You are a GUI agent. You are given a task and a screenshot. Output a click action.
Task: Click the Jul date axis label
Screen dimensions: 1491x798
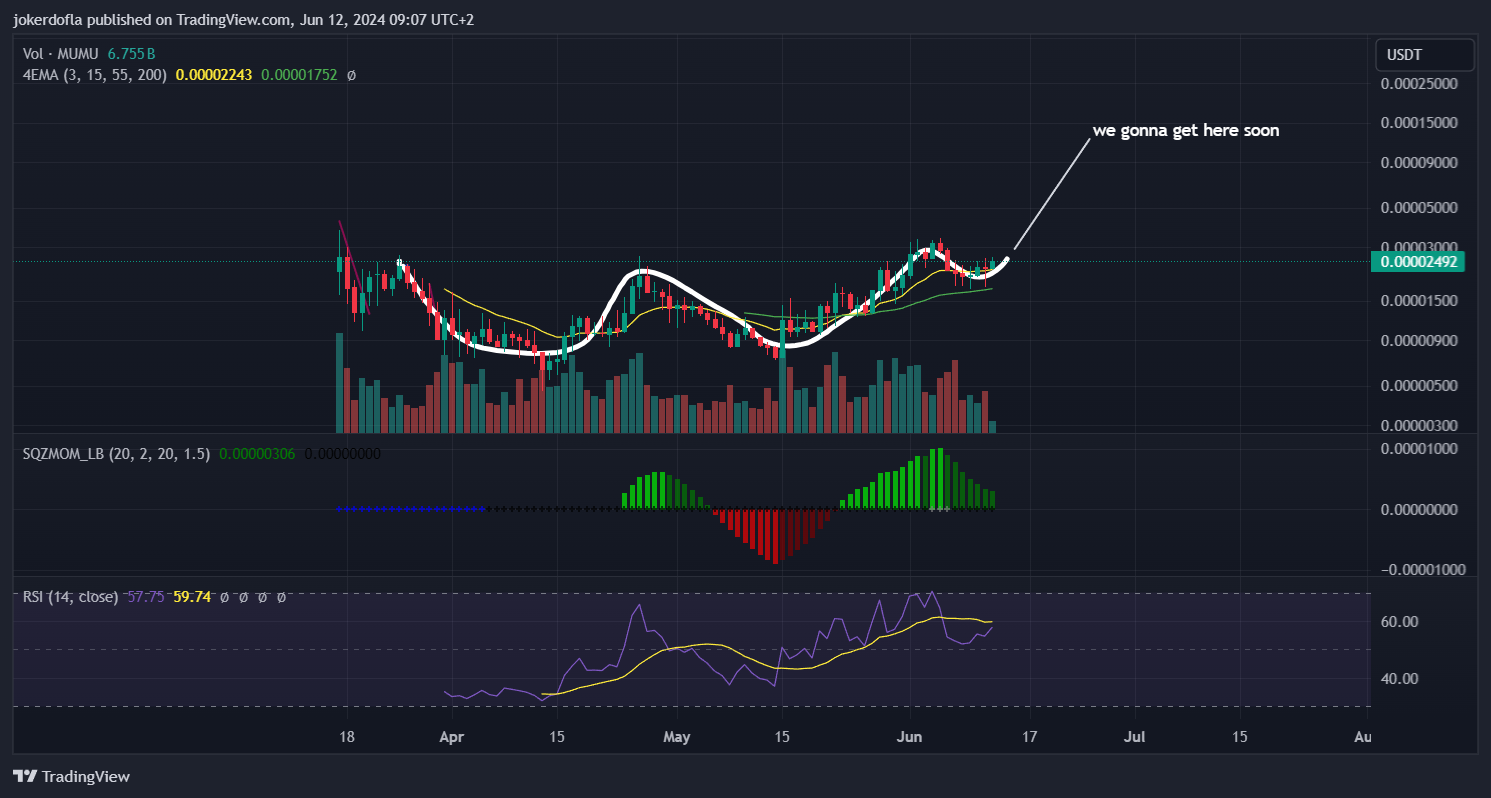tap(1135, 736)
